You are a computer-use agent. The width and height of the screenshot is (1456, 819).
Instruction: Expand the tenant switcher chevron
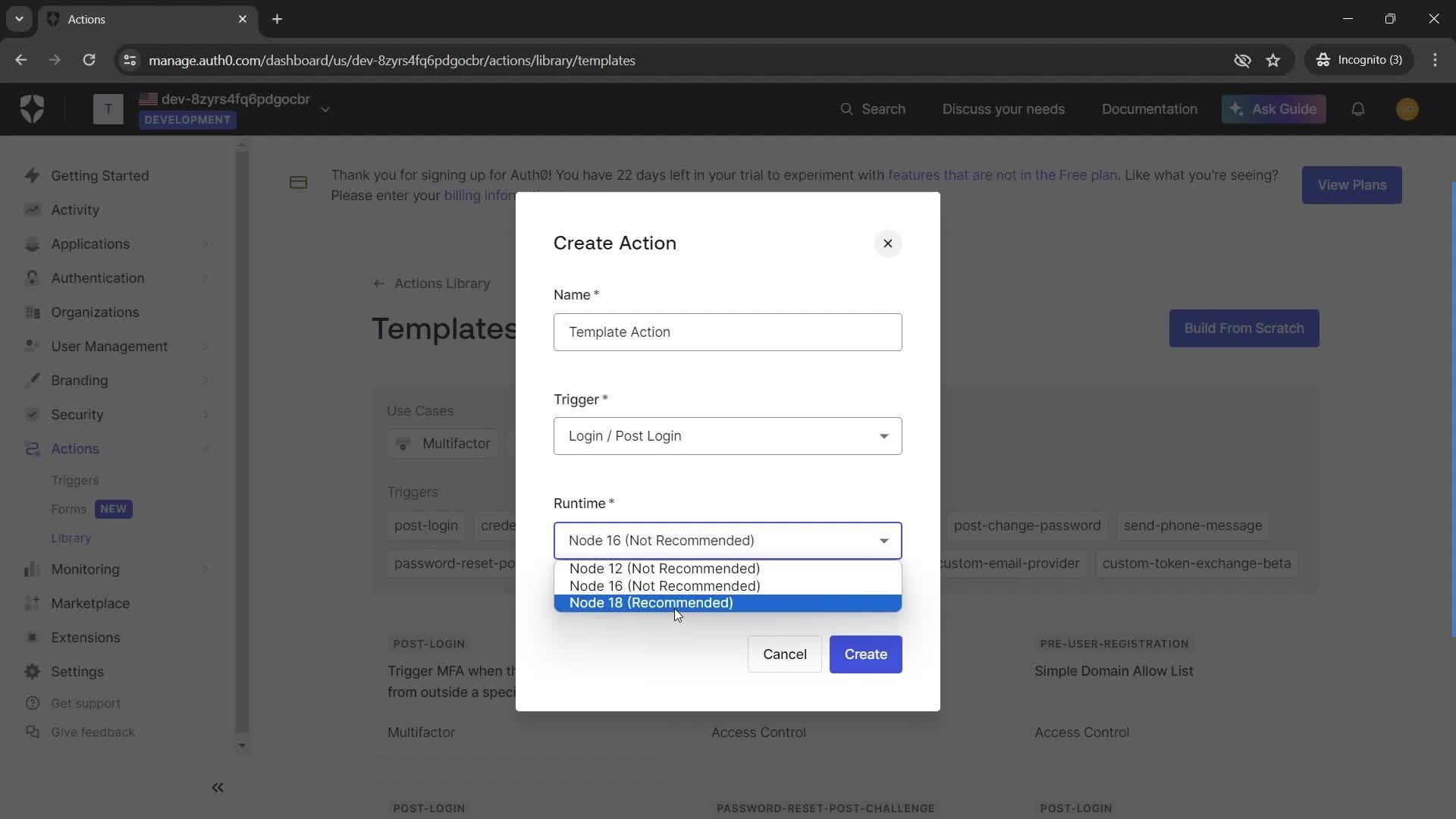point(325,110)
